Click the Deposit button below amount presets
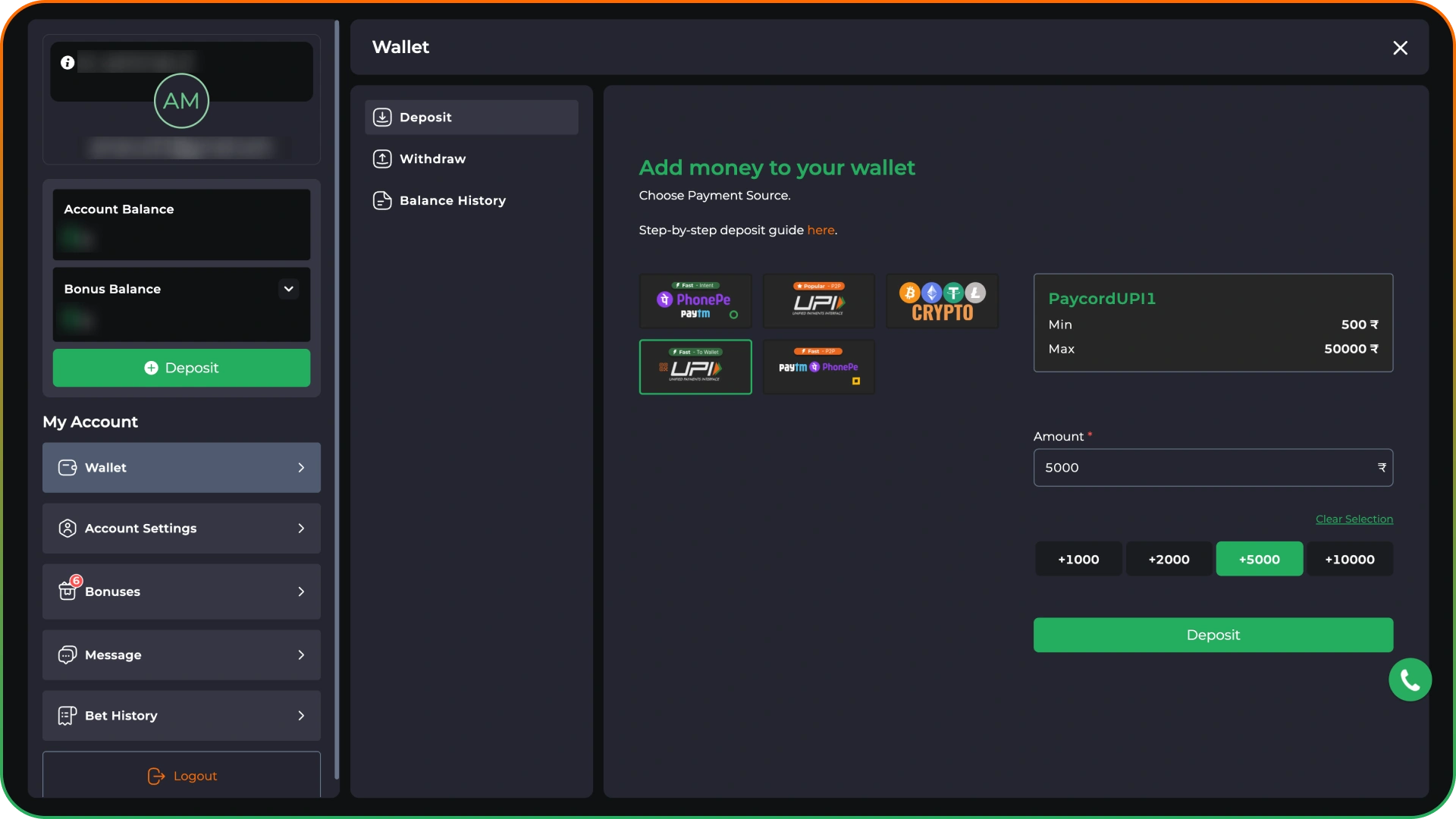1456x819 pixels. [1213, 635]
